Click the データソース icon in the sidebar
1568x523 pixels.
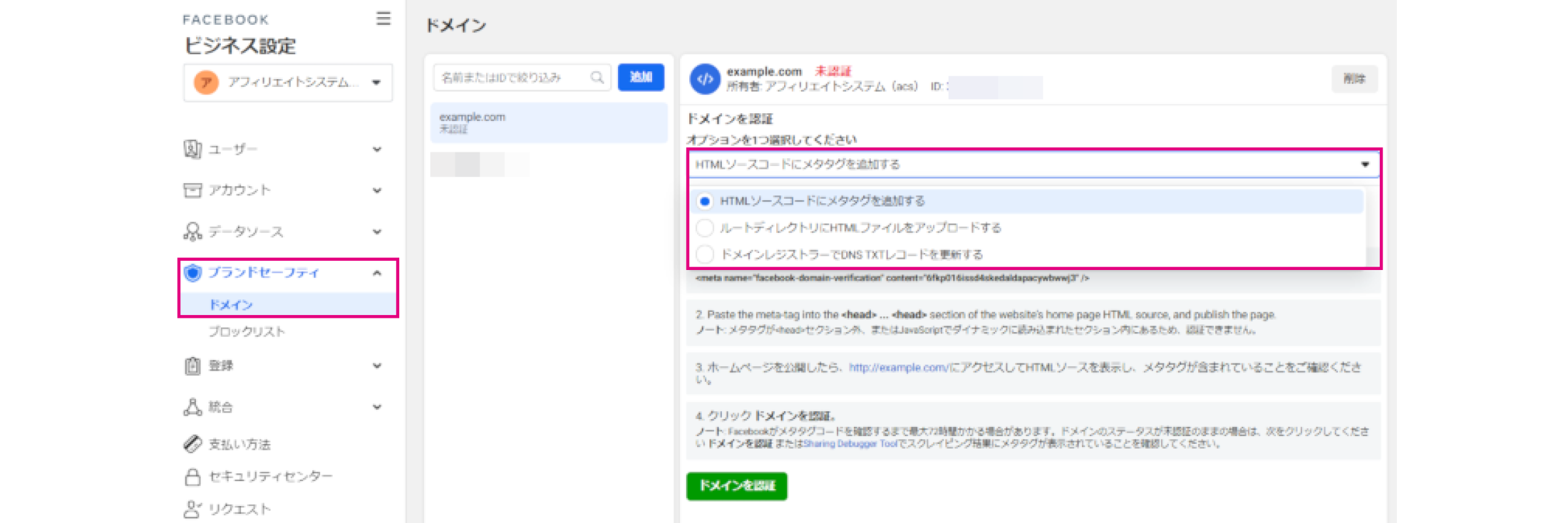pyautogui.click(x=192, y=231)
